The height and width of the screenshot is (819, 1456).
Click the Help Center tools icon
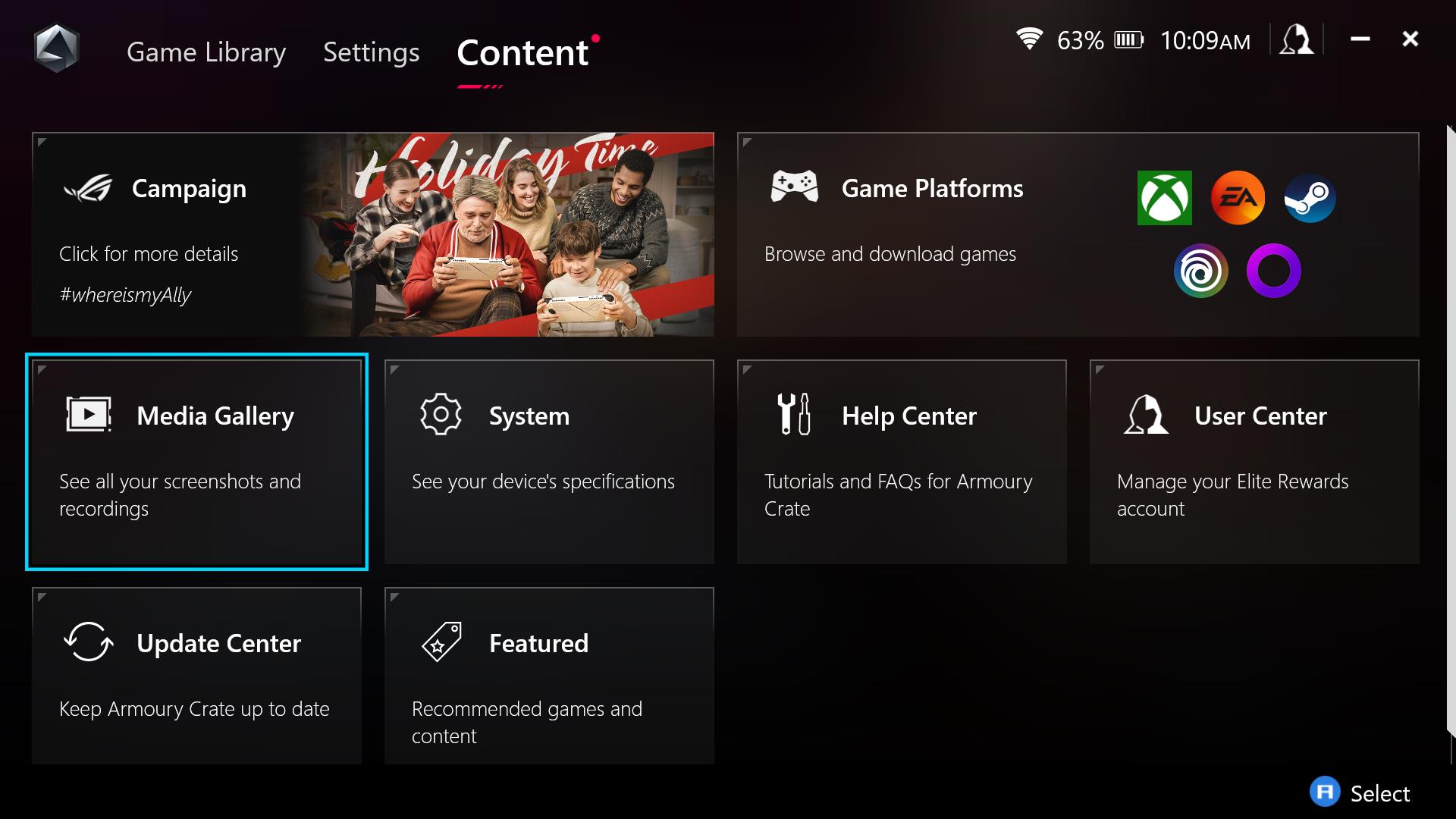[793, 415]
